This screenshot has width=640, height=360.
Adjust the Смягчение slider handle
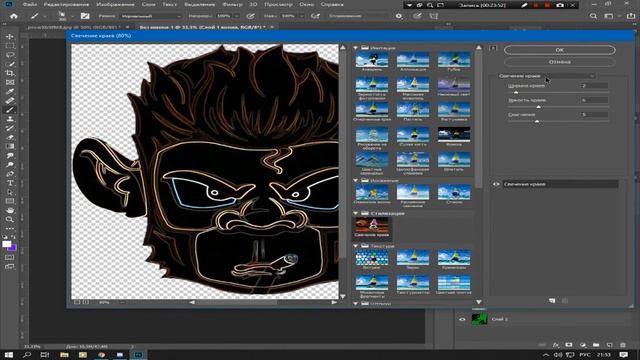click(537, 121)
